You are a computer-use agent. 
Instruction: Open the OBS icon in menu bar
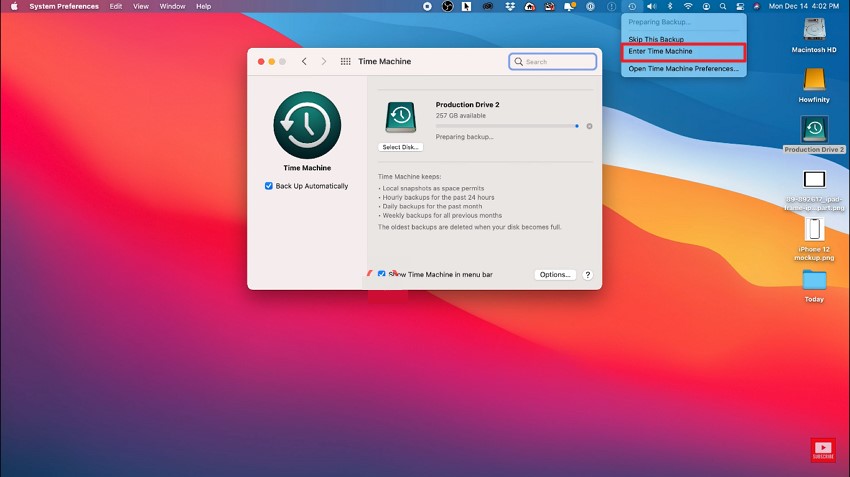click(x=447, y=7)
